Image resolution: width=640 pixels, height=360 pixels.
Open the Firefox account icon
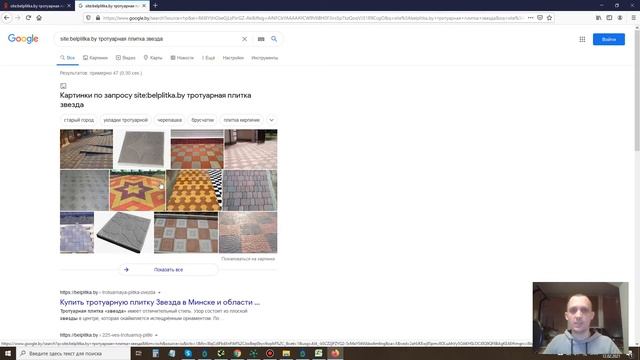(620, 18)
